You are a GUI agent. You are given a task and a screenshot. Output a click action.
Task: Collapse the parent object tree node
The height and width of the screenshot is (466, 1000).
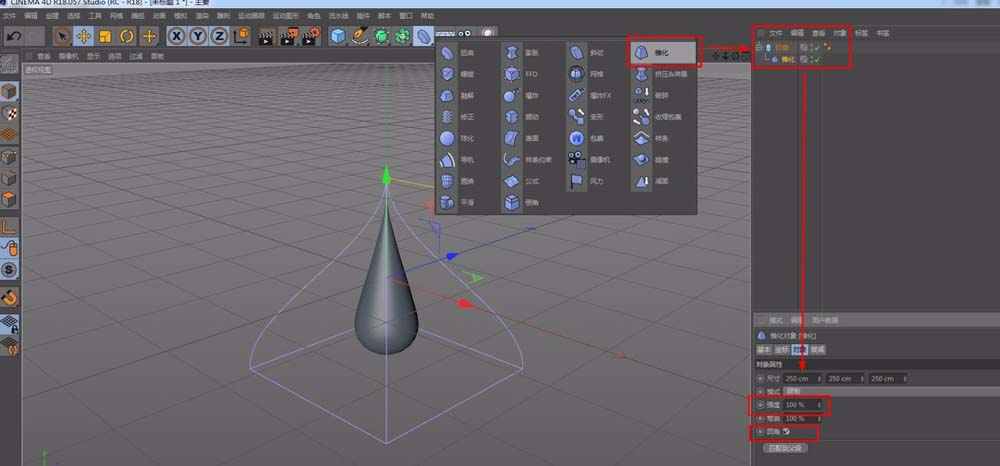tap(760, 47)
